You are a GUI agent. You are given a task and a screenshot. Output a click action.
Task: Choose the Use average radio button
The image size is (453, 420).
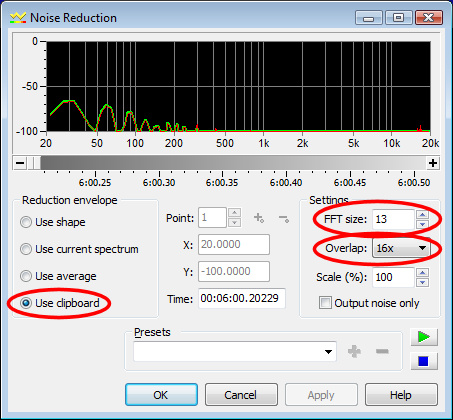coord(58,276)
